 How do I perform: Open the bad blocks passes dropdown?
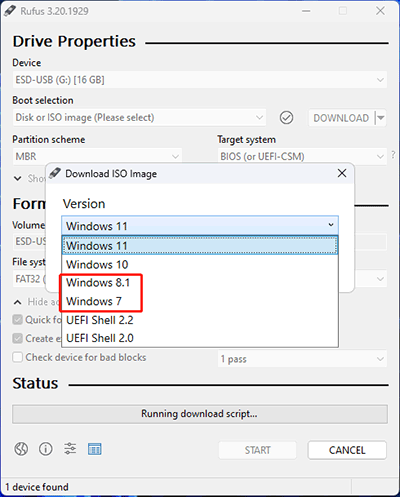pos(302,359)
